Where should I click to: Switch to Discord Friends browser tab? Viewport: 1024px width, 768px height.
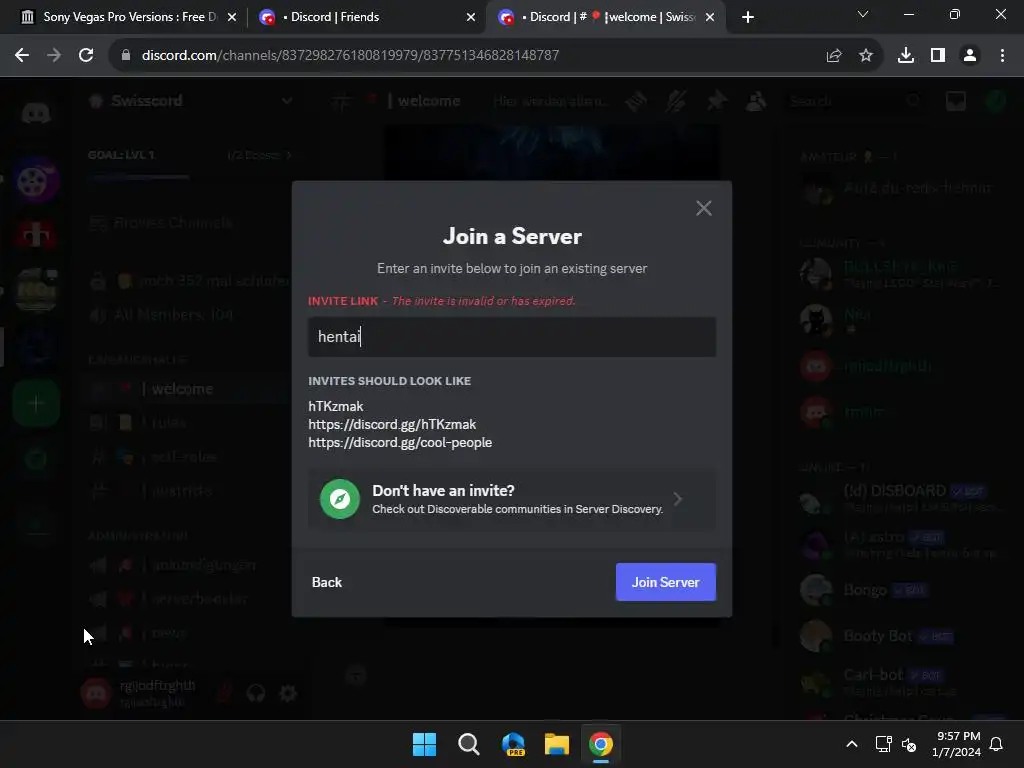tap(368, 17)
